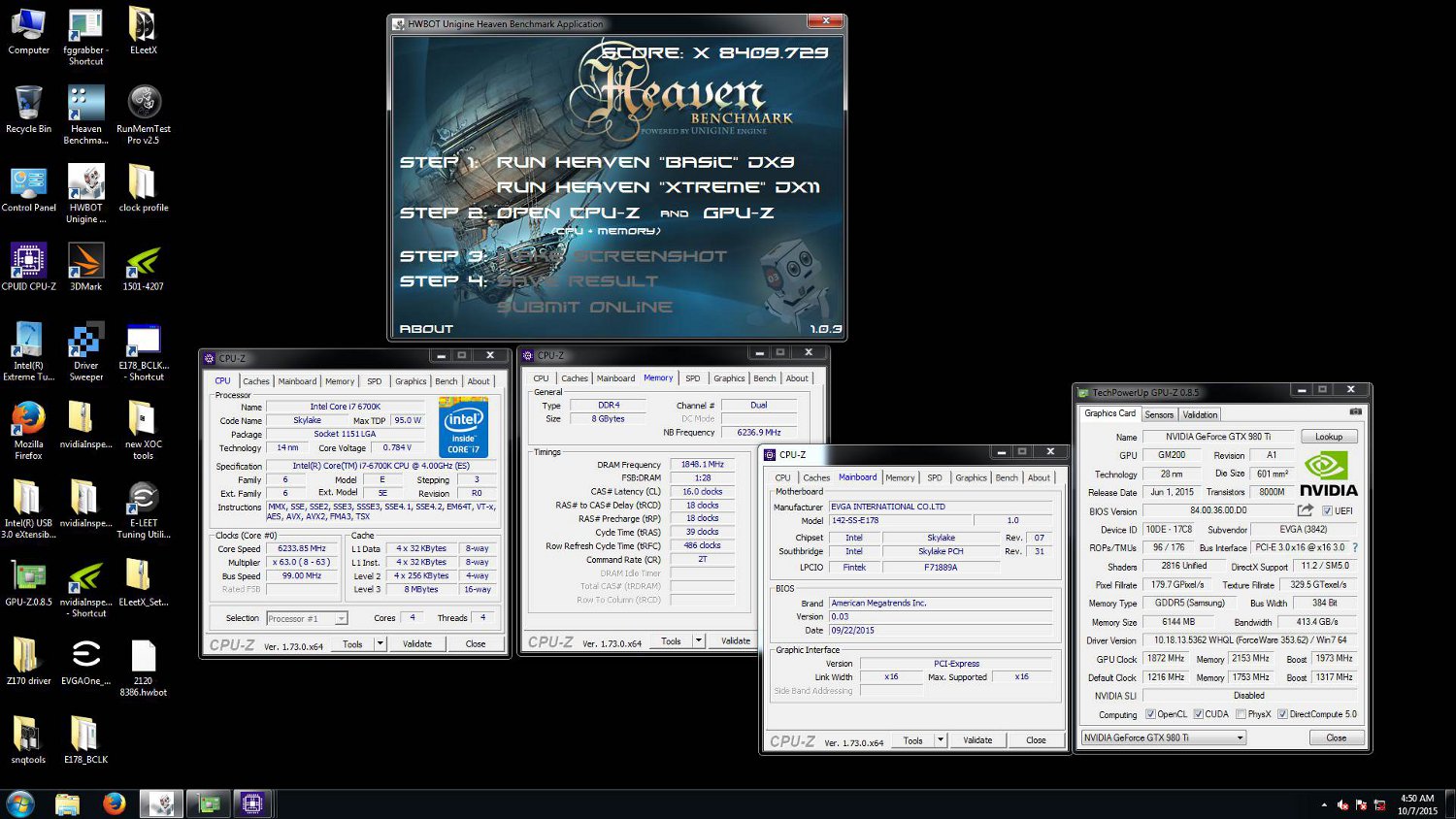Click Close in CPU-Z Mainboard window
The image size is (1456, 819).
pyautogui.click(x=1036, y=740)
